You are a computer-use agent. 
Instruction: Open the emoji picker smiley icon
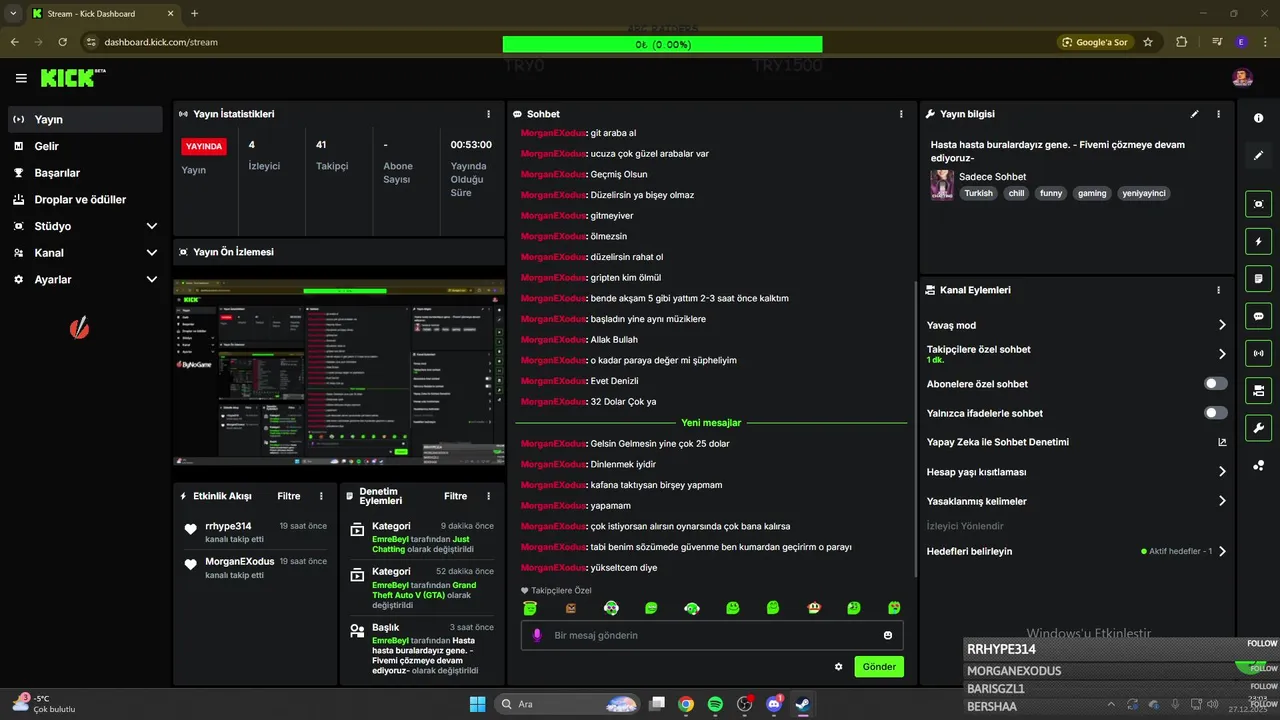tap(888, 635)
